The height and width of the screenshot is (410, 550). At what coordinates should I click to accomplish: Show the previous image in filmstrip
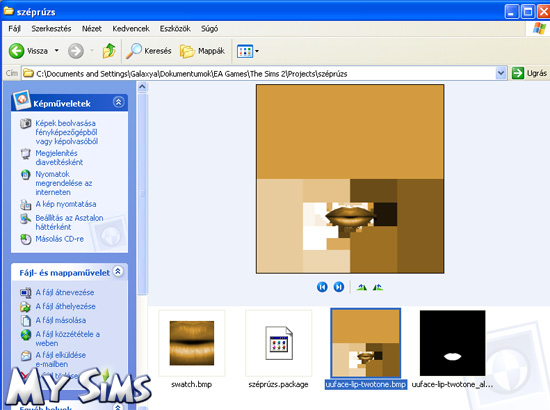click(322, 287)
